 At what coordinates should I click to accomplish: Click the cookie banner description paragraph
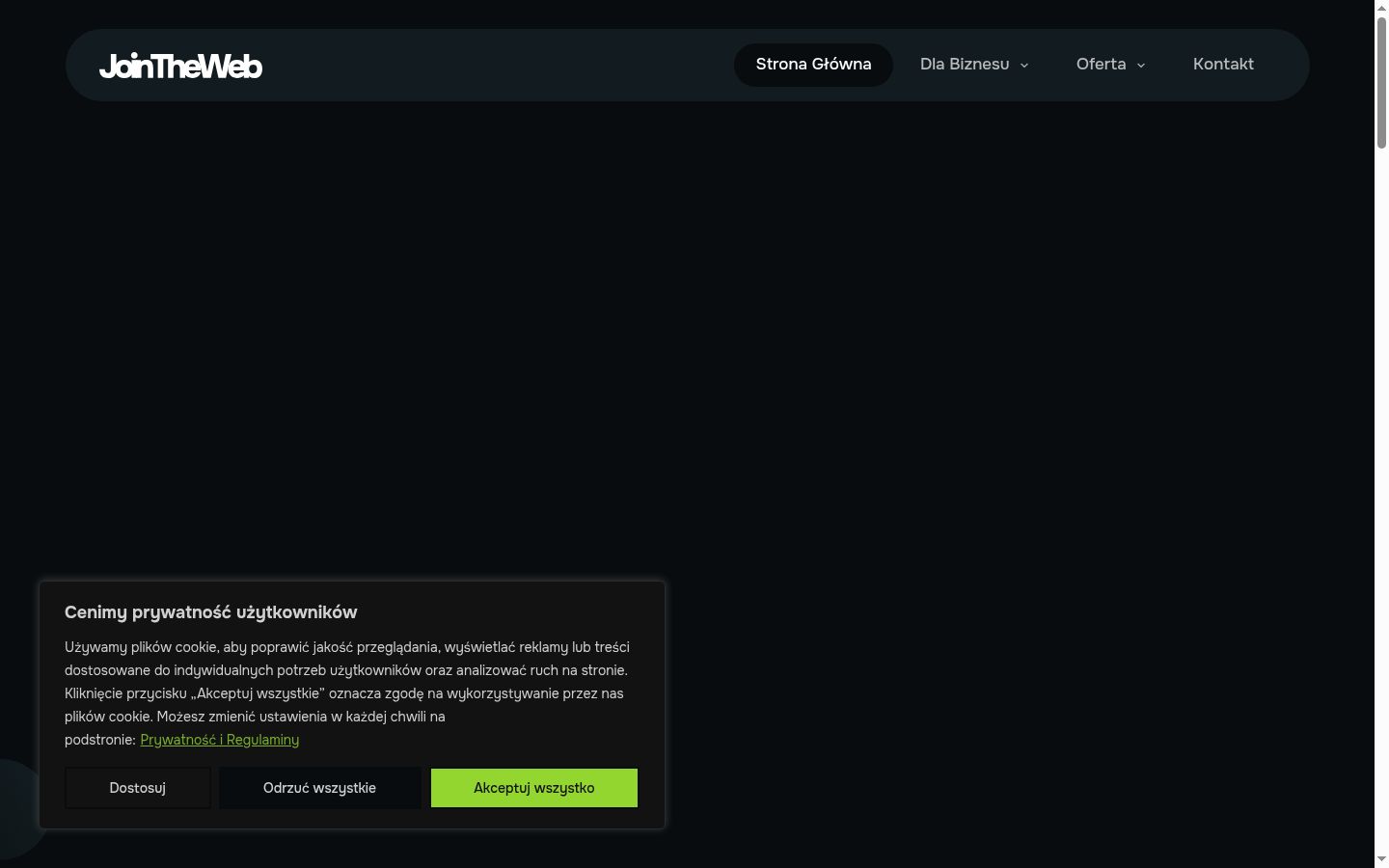click(x=348, y=693)
